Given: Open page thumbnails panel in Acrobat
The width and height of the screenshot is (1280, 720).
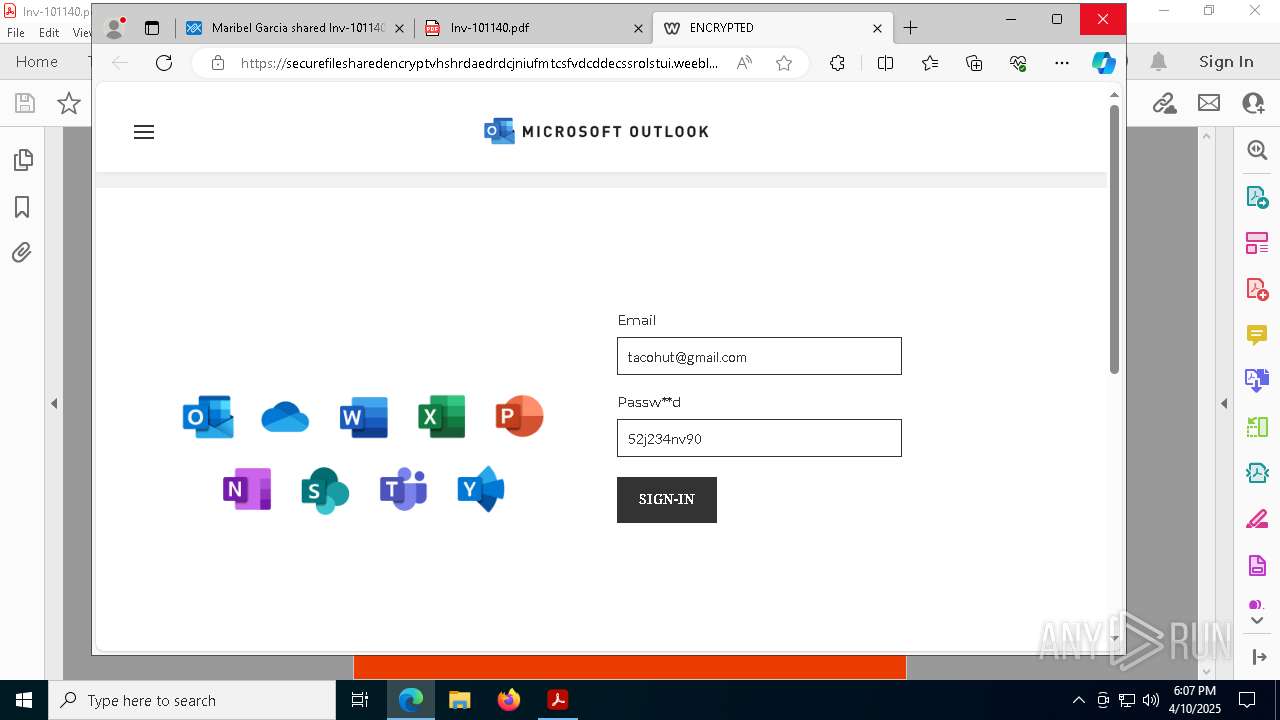Looking at the screenshot, I should pos(22,160).
